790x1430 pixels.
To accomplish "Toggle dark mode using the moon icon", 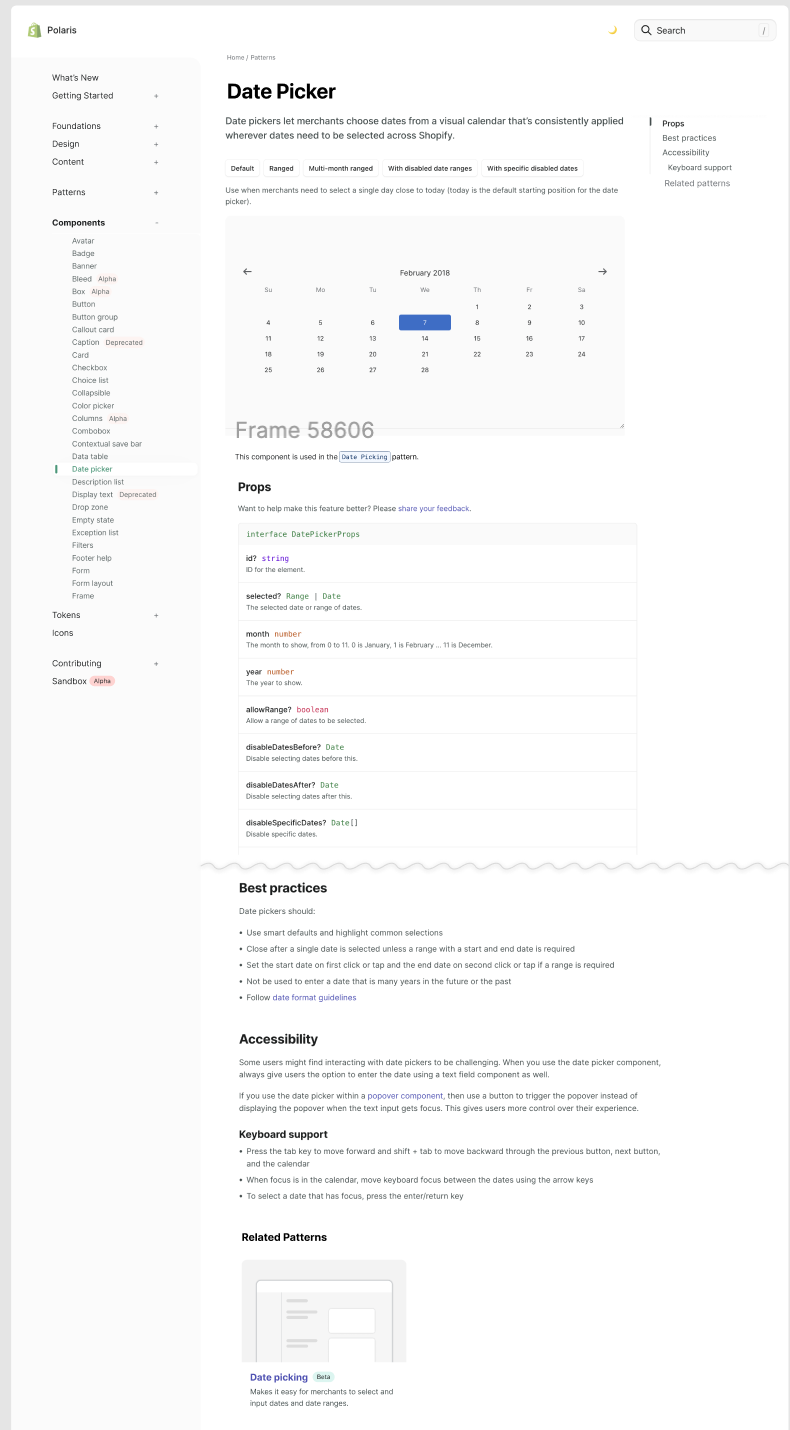I will [613, 30].
